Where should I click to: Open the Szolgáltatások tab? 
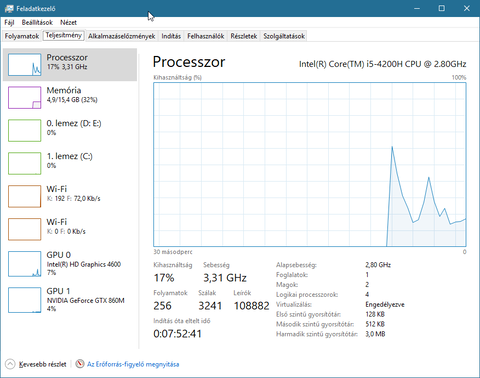[x=284, y=36]
